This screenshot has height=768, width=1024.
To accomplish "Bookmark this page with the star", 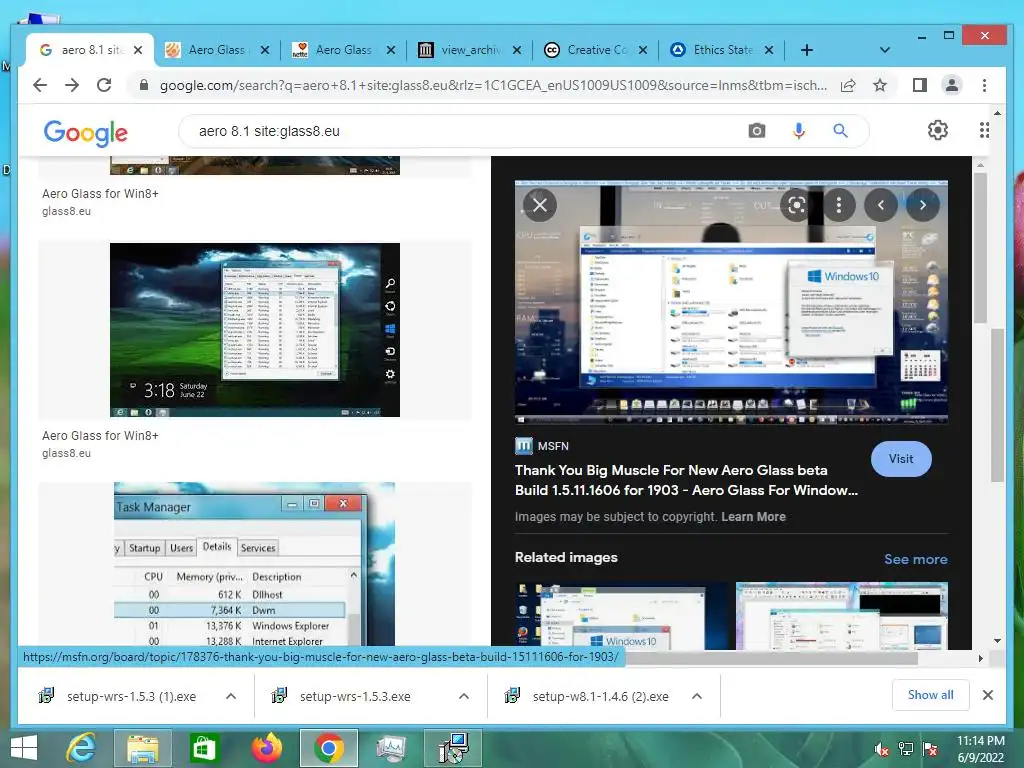I will click(x=880, y=86).
